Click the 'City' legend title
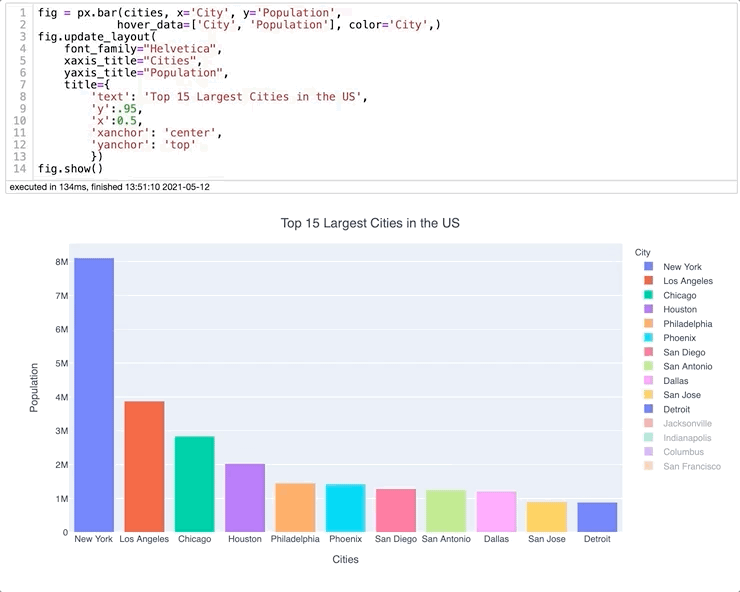 (x=642, y=253)
